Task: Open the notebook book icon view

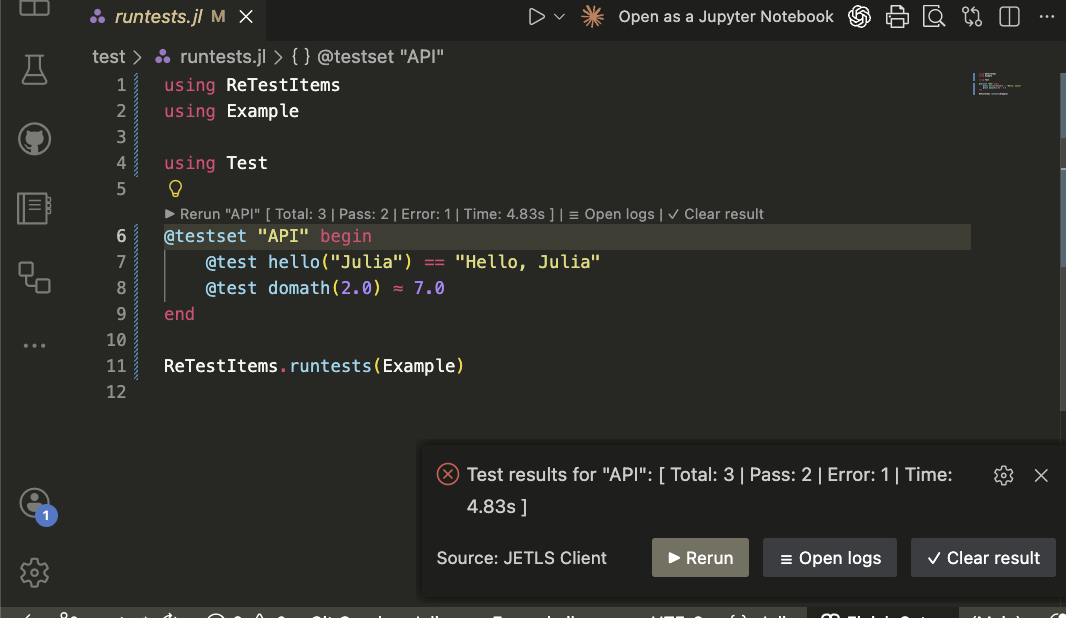Action: pyautogui.click(x=34, y=208)
